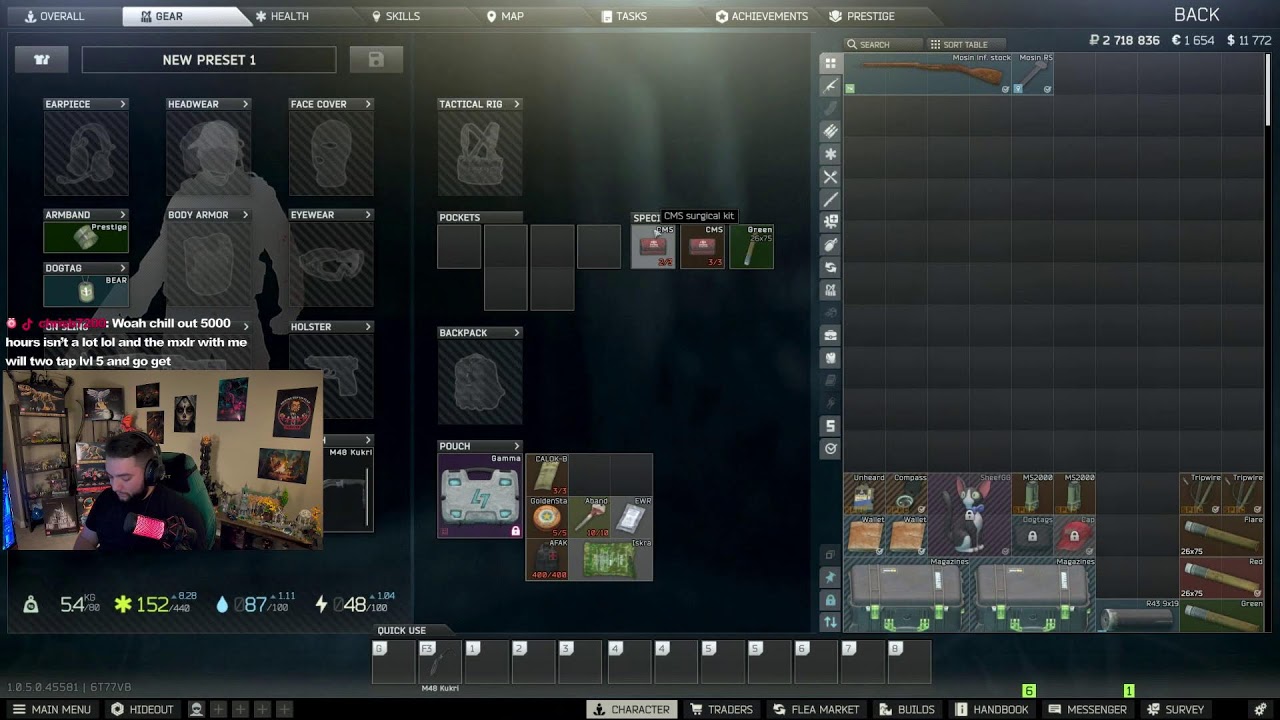The height and width of the screenshot is (720, 1280).
Task: Expand the Tactical Rig slot arrow
Action: pos(516,104)
